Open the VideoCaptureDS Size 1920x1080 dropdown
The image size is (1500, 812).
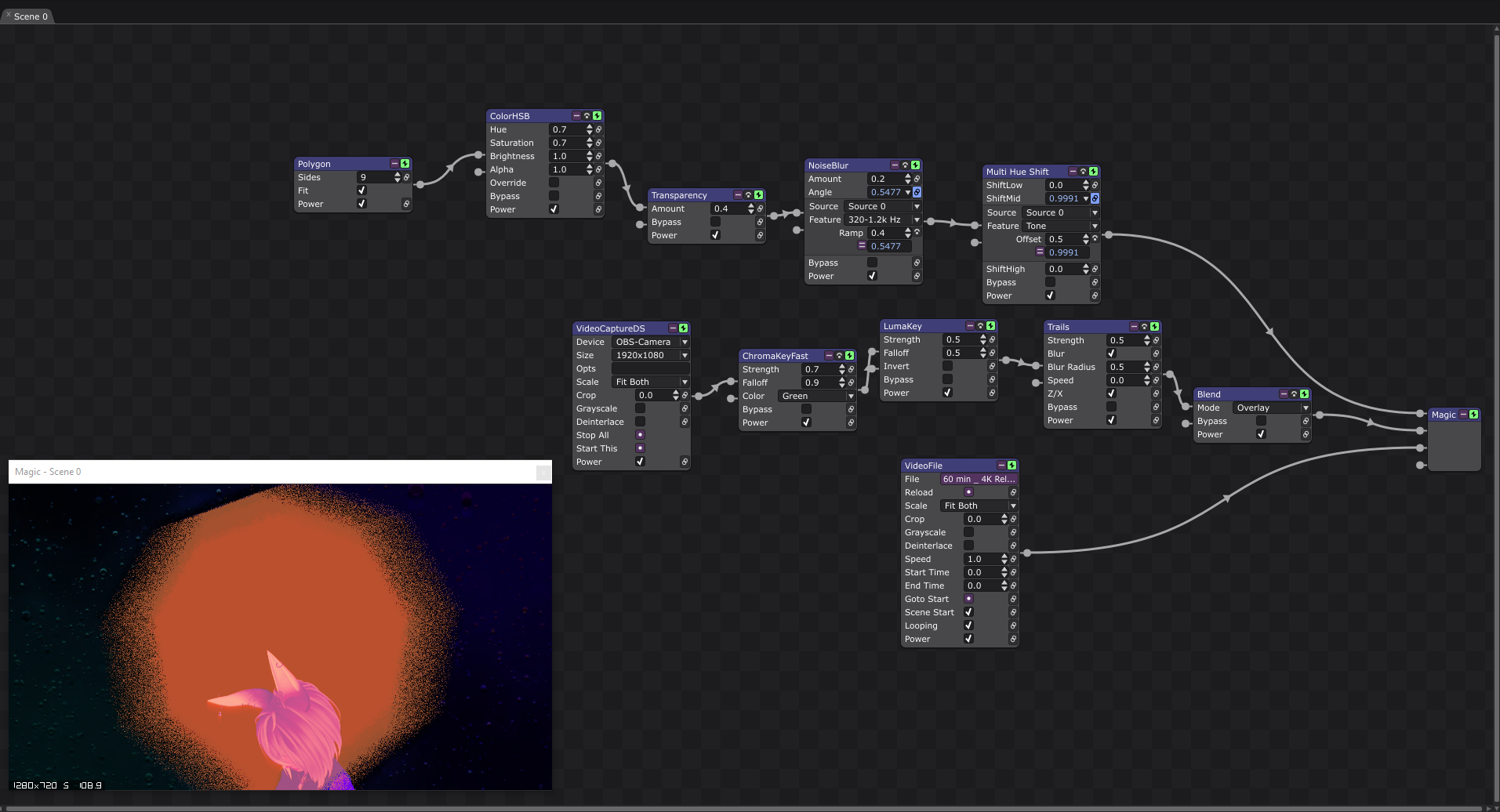[650, 355]
